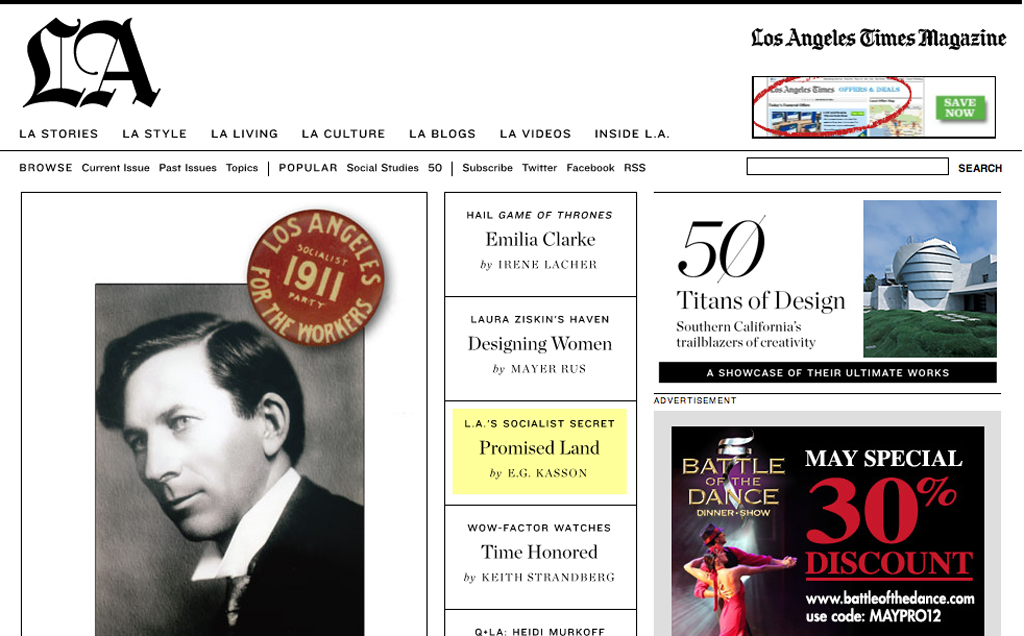Expand the BROWSE section
Image resolution: width=1024 pixels, height=636 pixels.
[45, 167]
